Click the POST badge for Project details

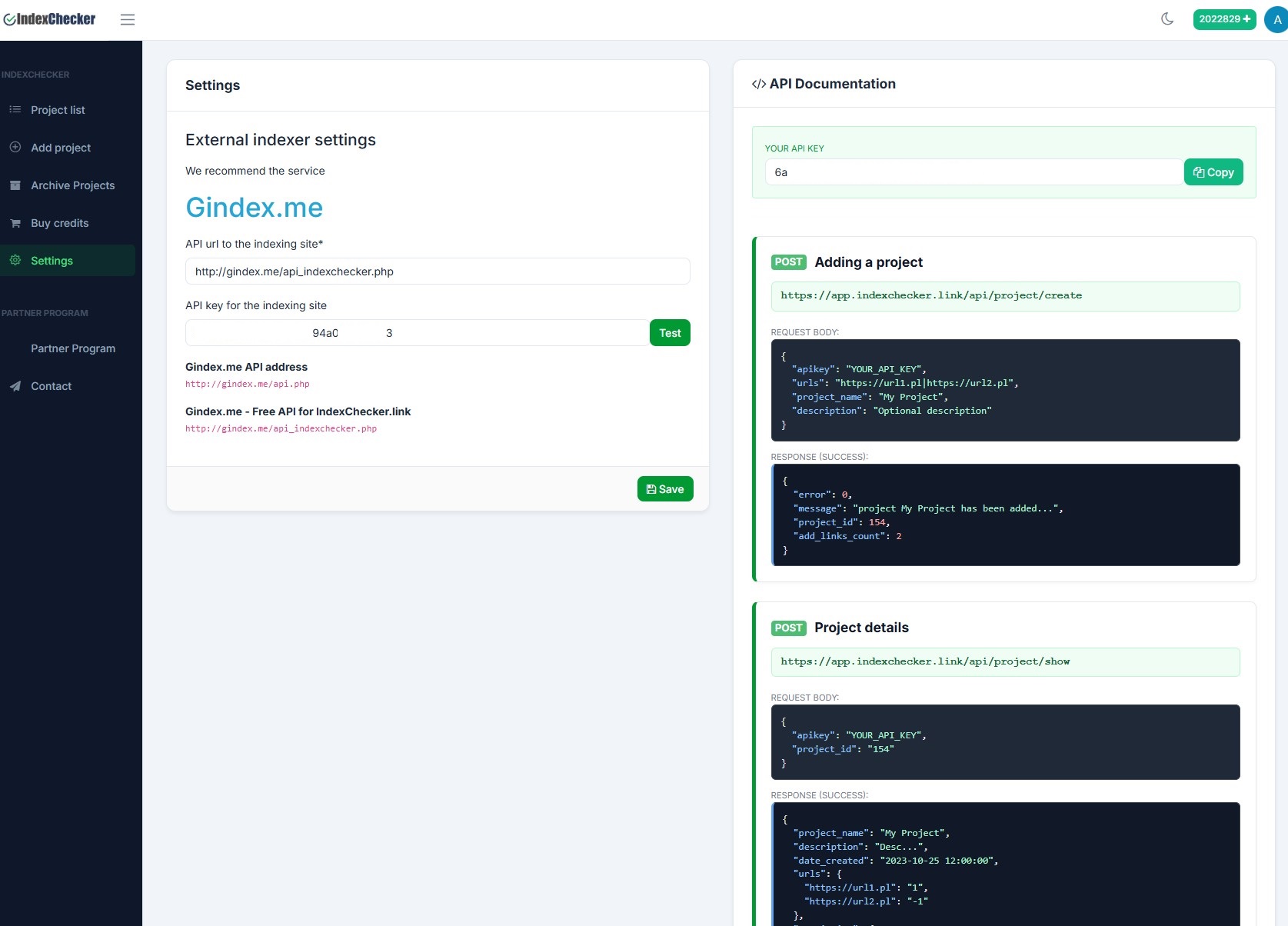coord(788,628)
